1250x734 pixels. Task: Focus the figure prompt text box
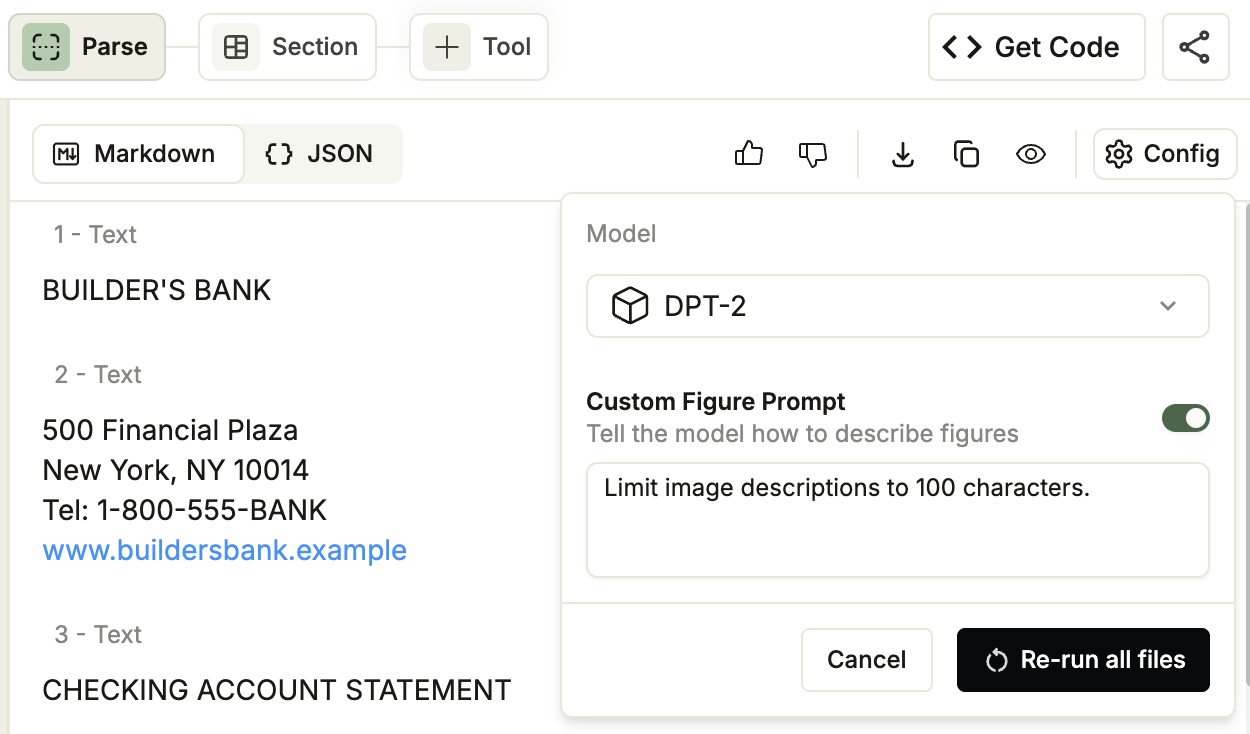point(898,520)
